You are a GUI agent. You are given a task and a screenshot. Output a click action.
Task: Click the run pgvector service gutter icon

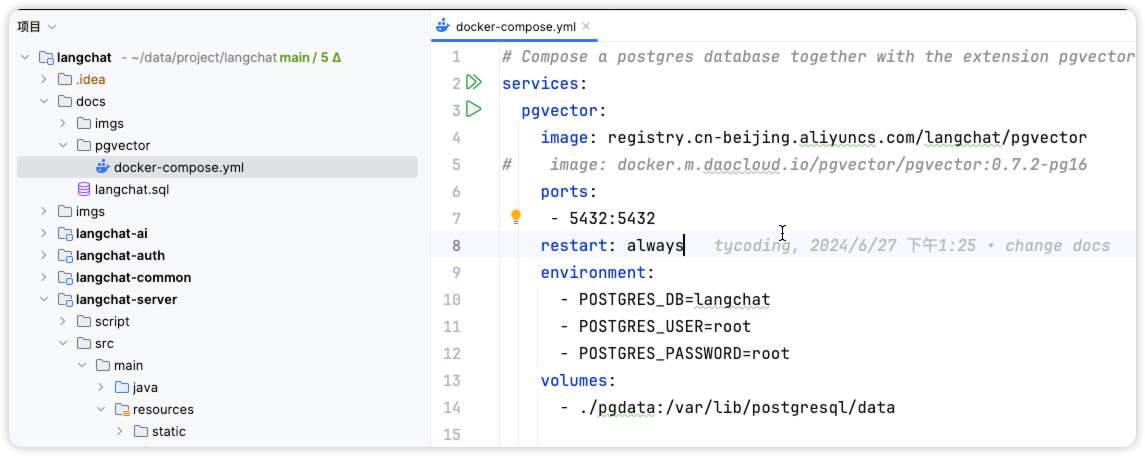474,109
